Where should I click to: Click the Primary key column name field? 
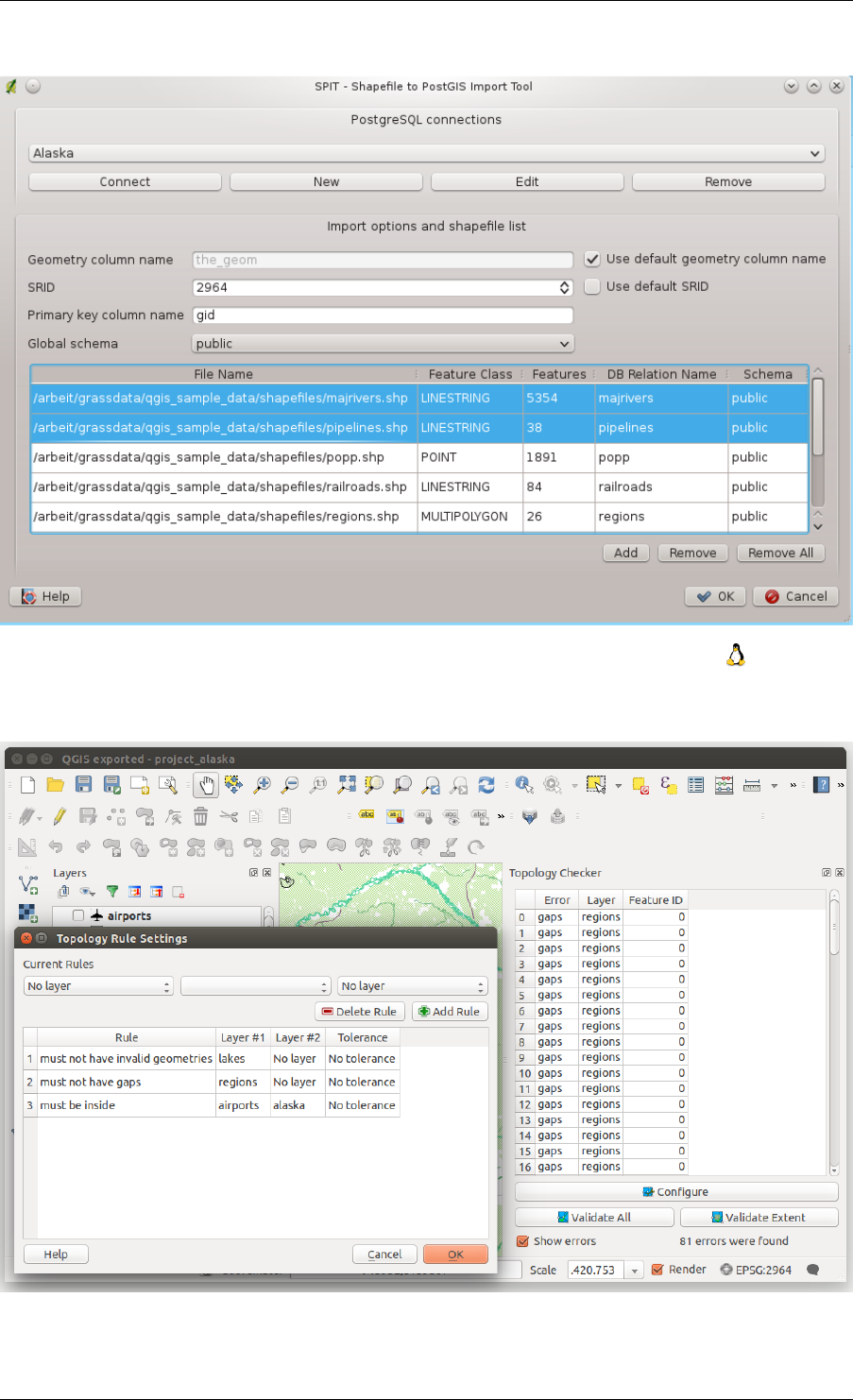pos(383,316)
